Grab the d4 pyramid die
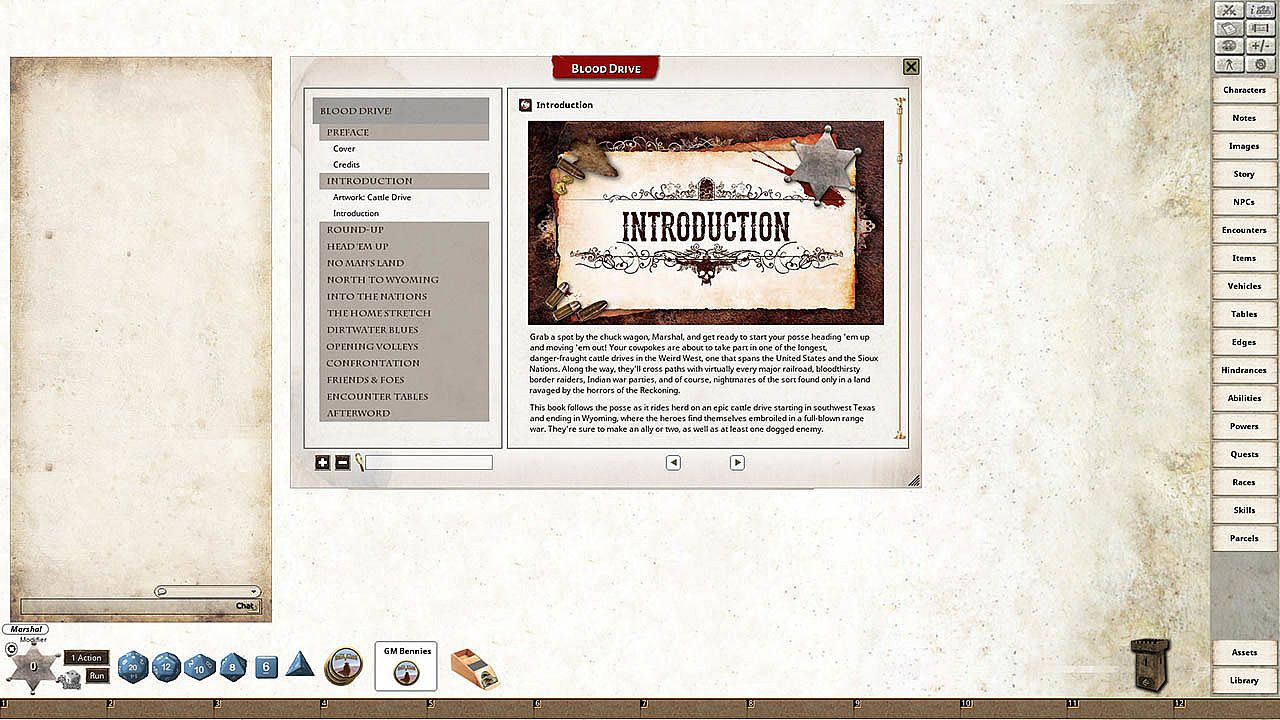Screen dimensions: 1280x720 click(300, 664)
